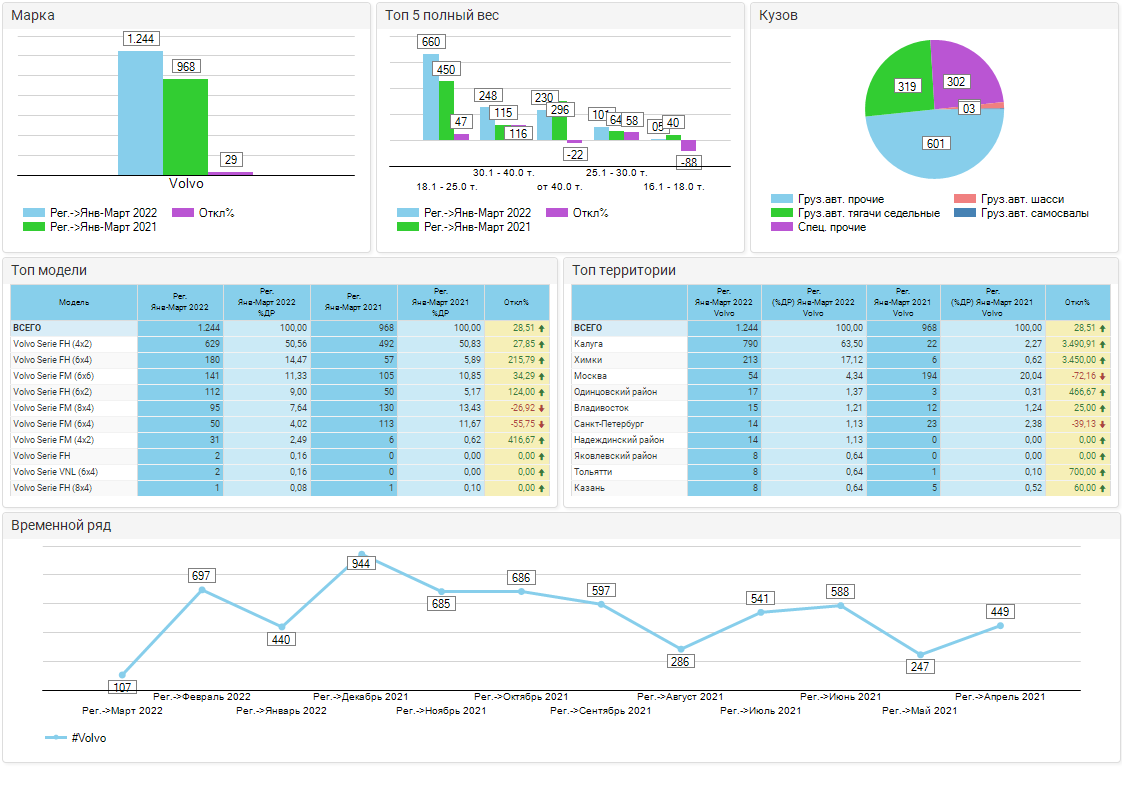Screen dimensions: 1122x793
Task: Sort Топ модели by Рег. Янв-Март 2022 header
Action: click(180, 302)
